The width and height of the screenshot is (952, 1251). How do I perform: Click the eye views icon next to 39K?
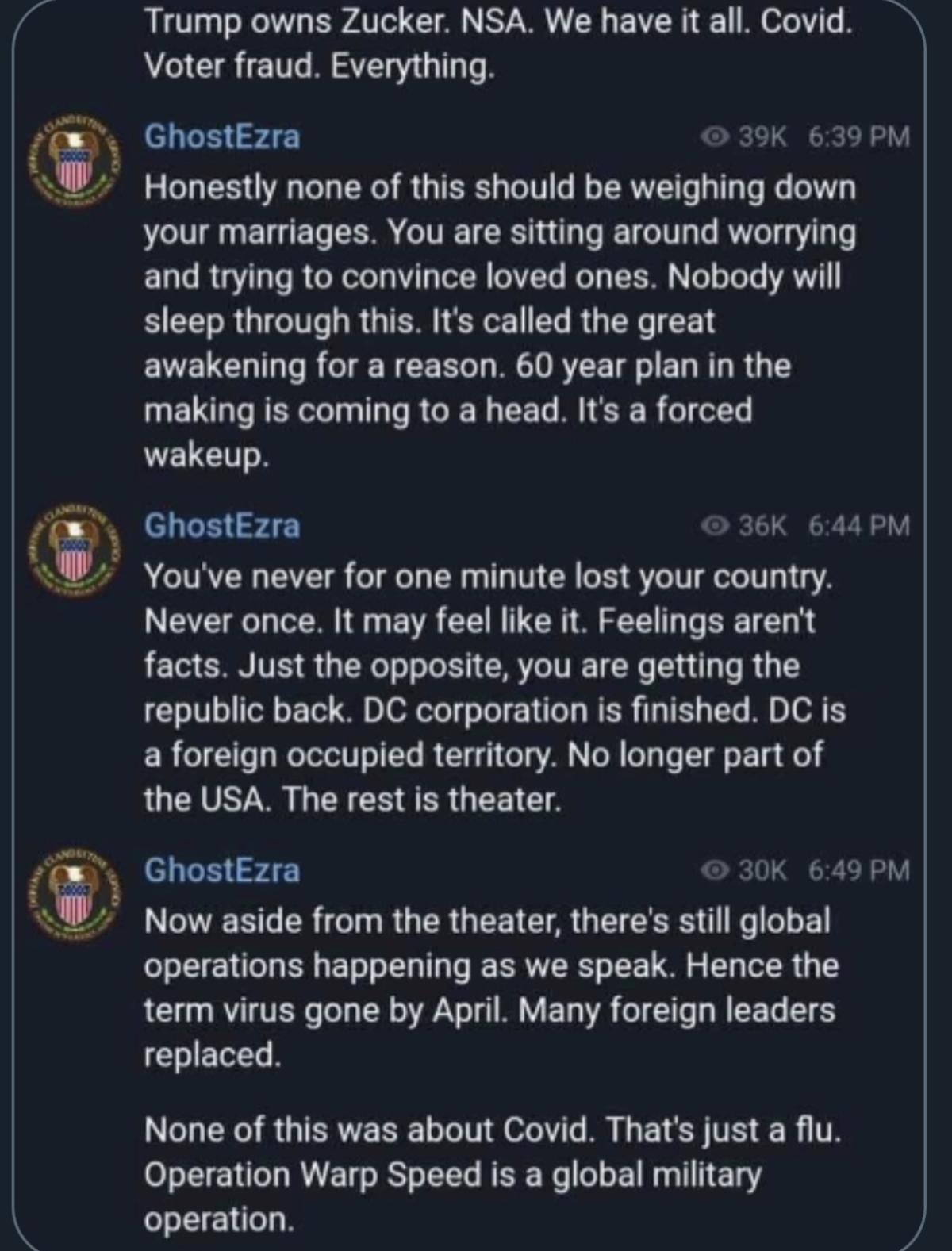coord(716,136)
